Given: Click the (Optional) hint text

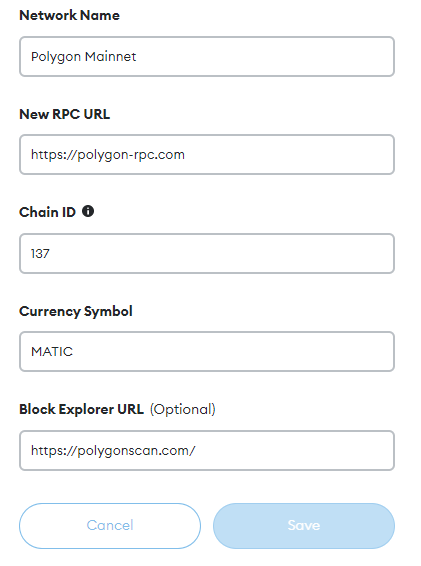Looking at the screenshot, I should click(x=183, y=409).
